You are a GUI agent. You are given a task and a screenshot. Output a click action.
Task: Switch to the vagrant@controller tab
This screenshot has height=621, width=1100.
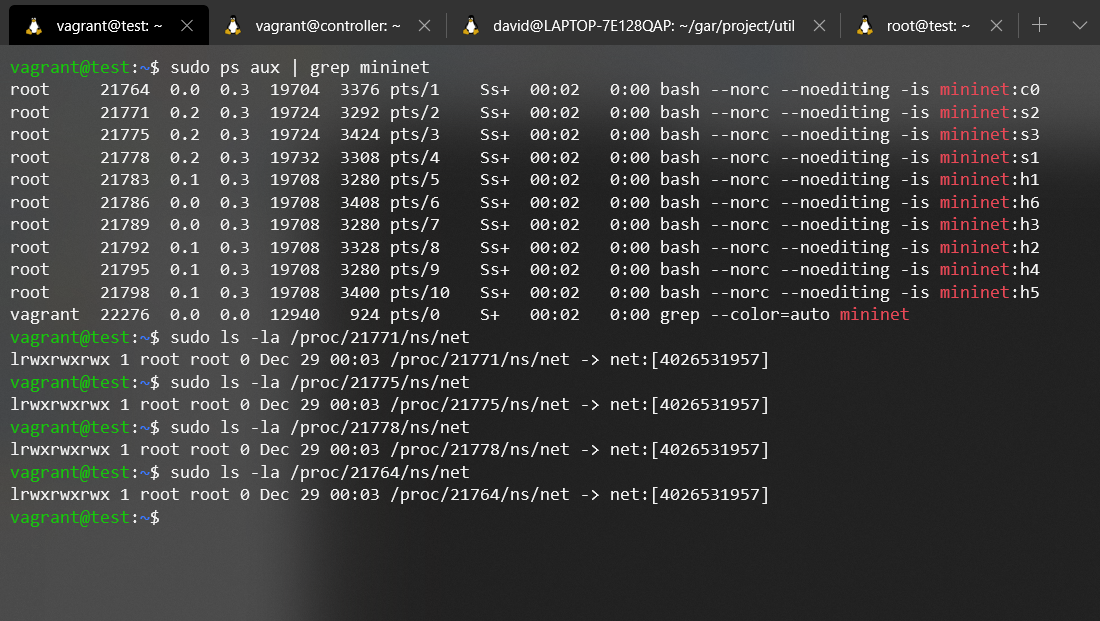click(x=328, y=26)
